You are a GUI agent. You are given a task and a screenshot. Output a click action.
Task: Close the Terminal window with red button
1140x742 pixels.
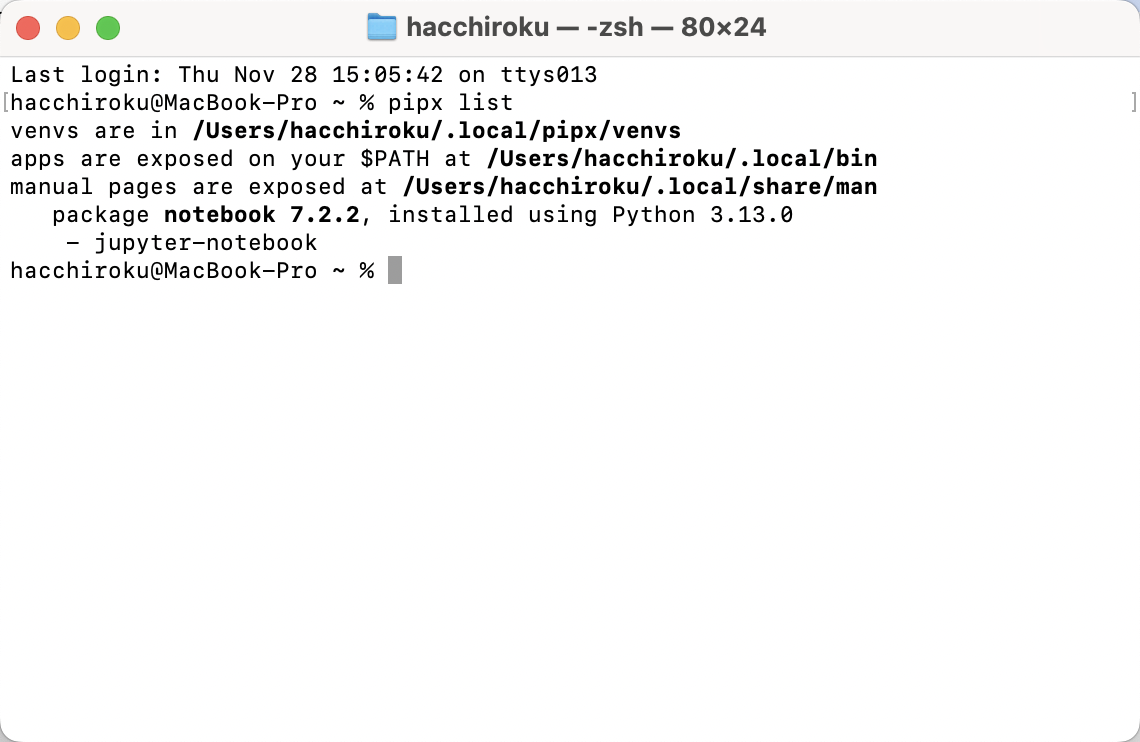[28, 28]
